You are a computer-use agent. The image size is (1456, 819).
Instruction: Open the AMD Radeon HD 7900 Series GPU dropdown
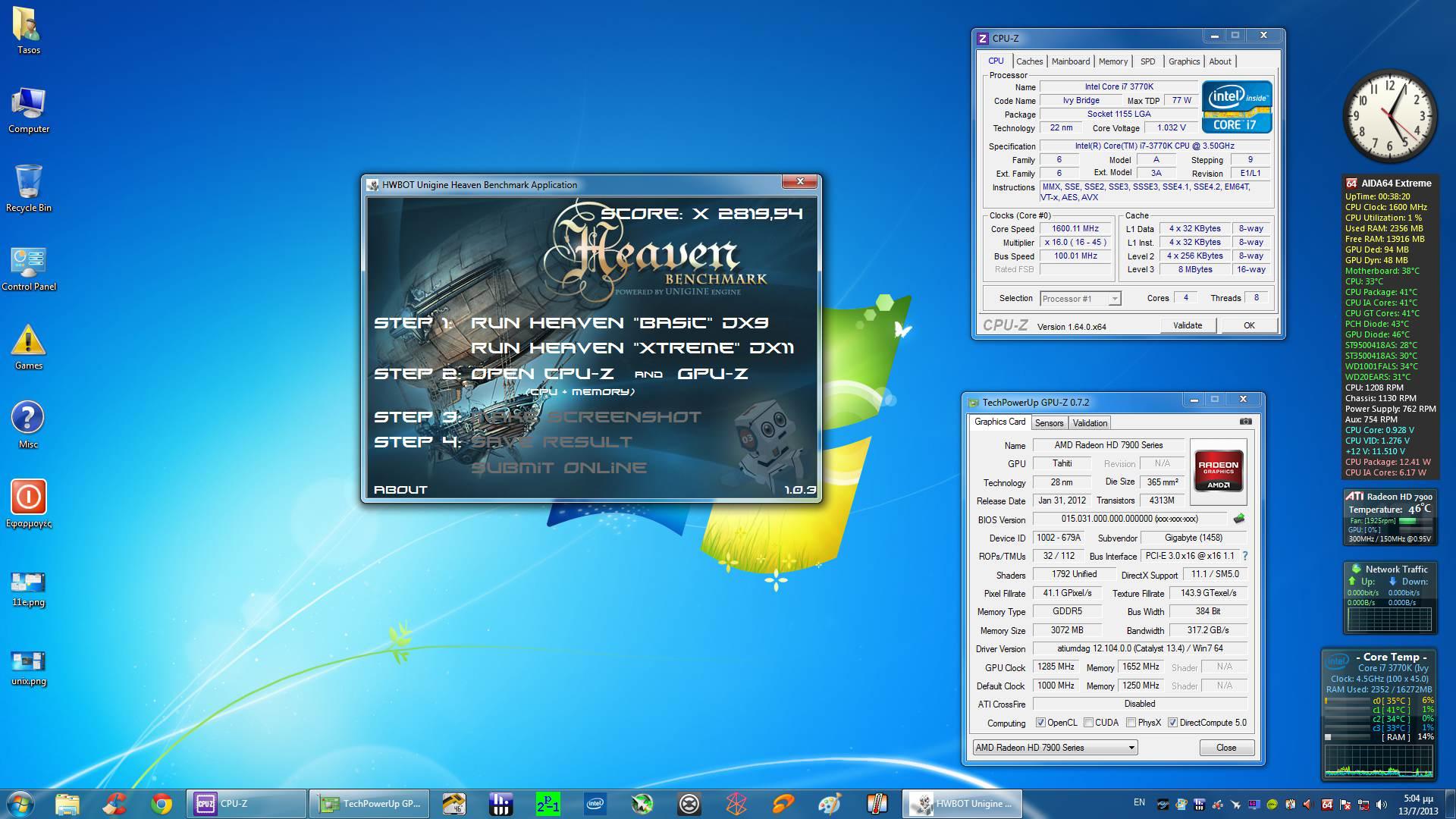(1055, 748)
